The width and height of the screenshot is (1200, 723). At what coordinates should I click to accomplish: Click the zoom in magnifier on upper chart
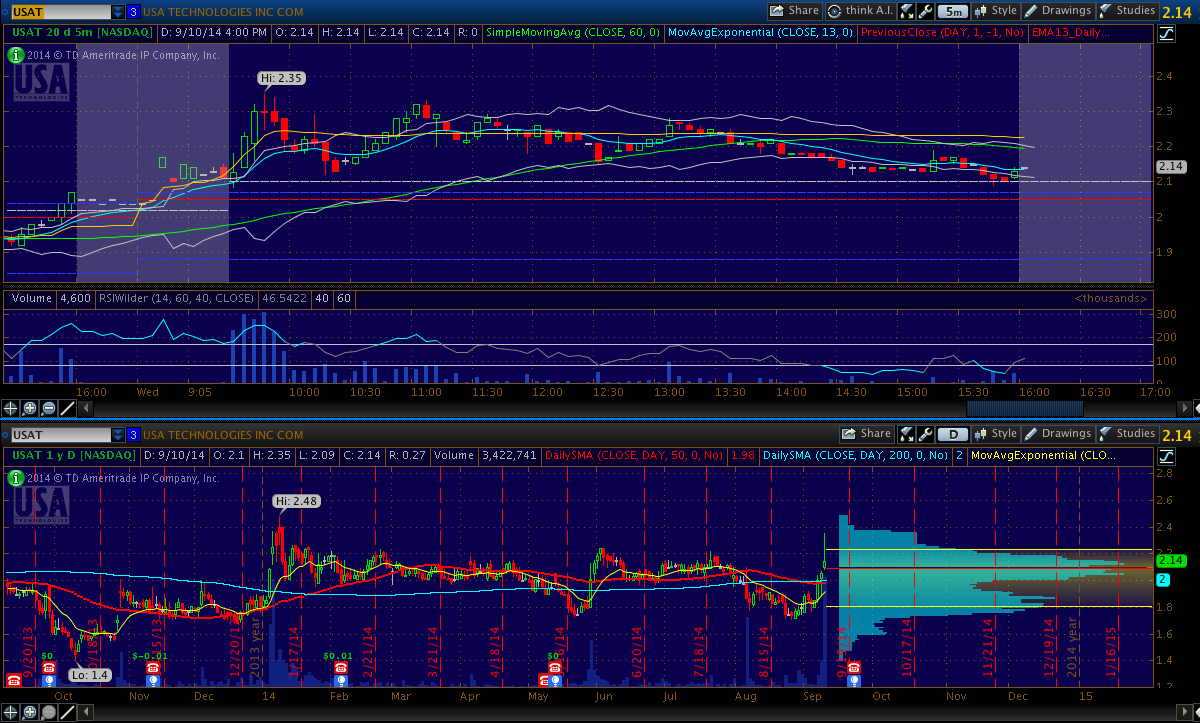tap(30, 408)
